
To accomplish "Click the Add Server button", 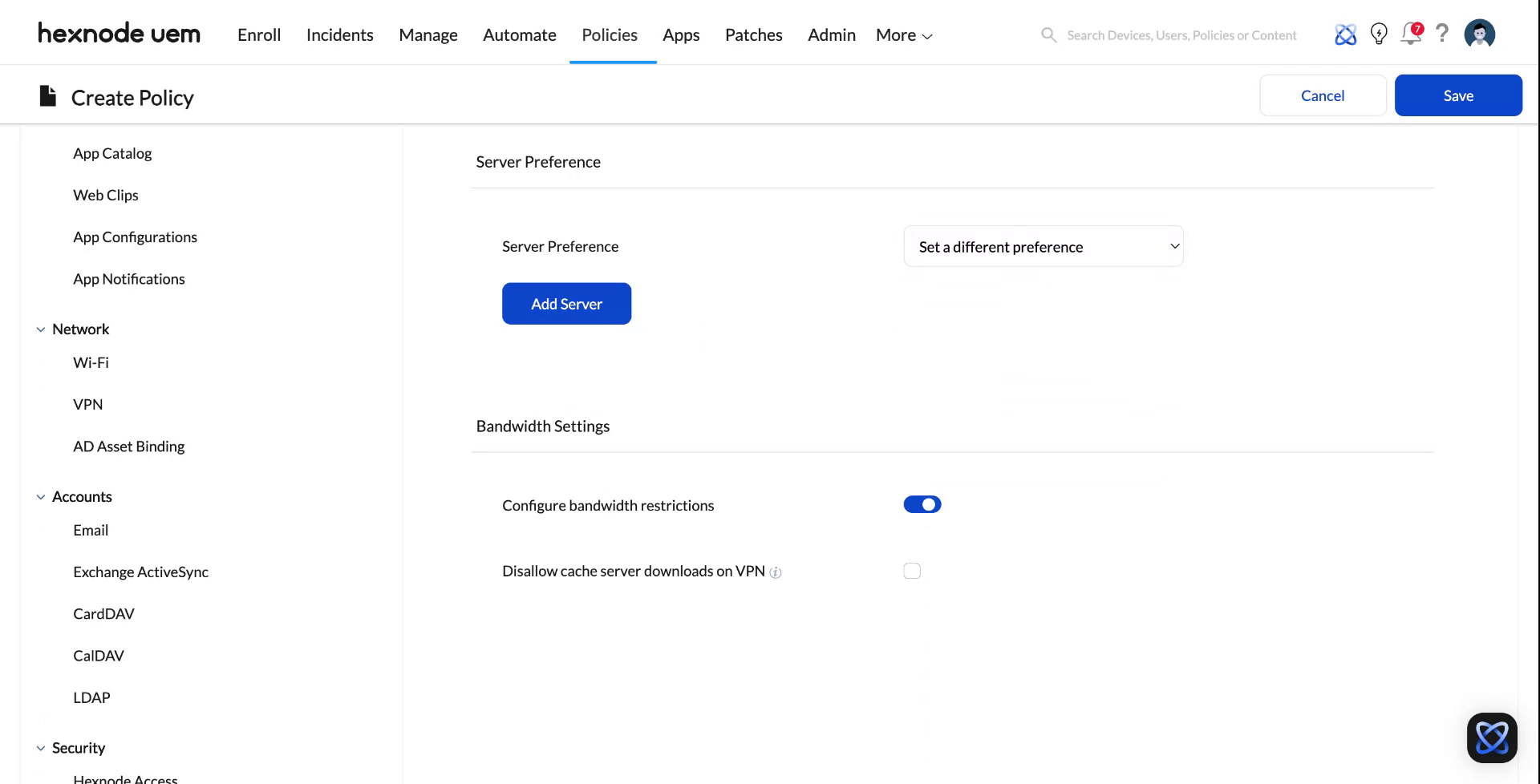I will 566,303.
